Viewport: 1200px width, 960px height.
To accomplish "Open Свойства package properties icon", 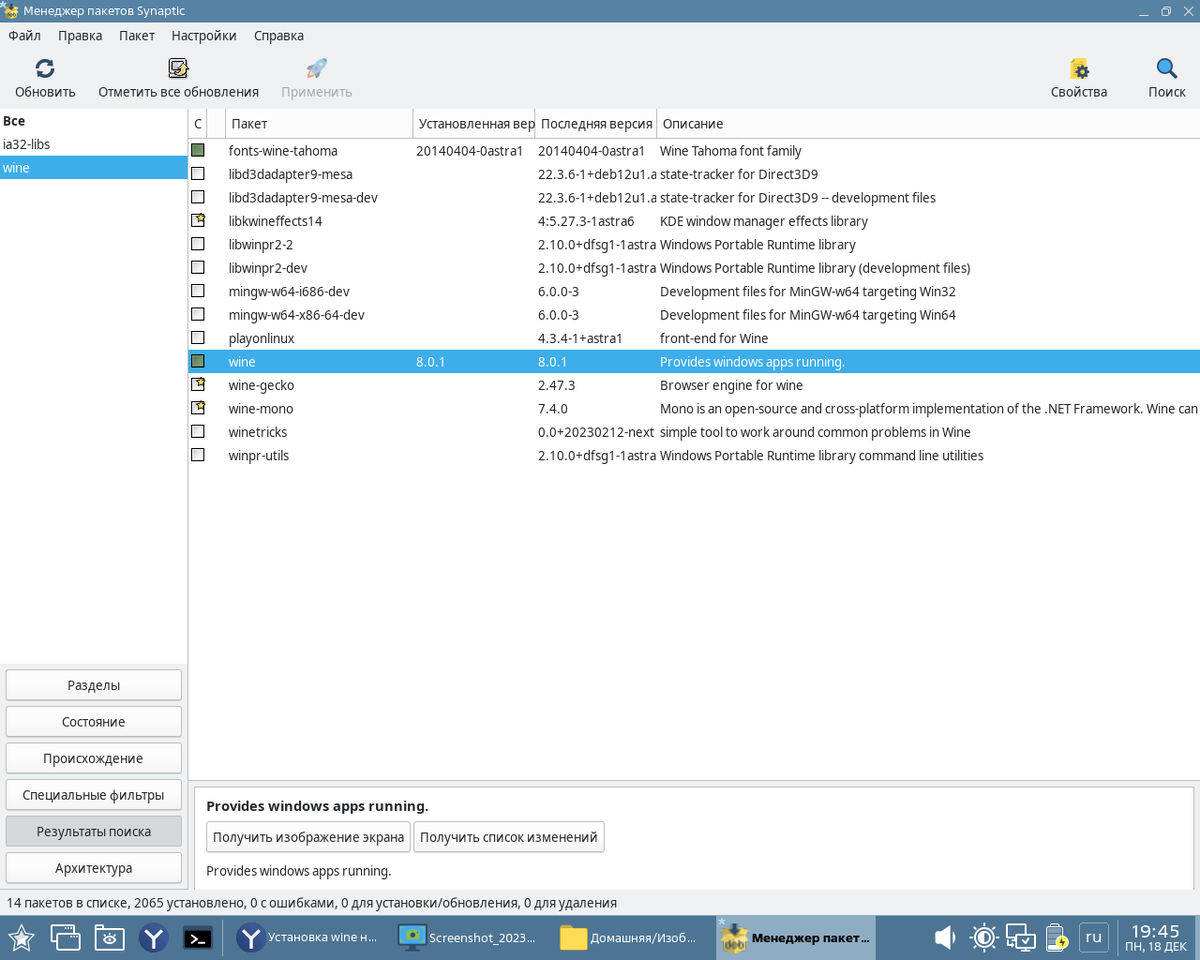I will coord(1079,69).
